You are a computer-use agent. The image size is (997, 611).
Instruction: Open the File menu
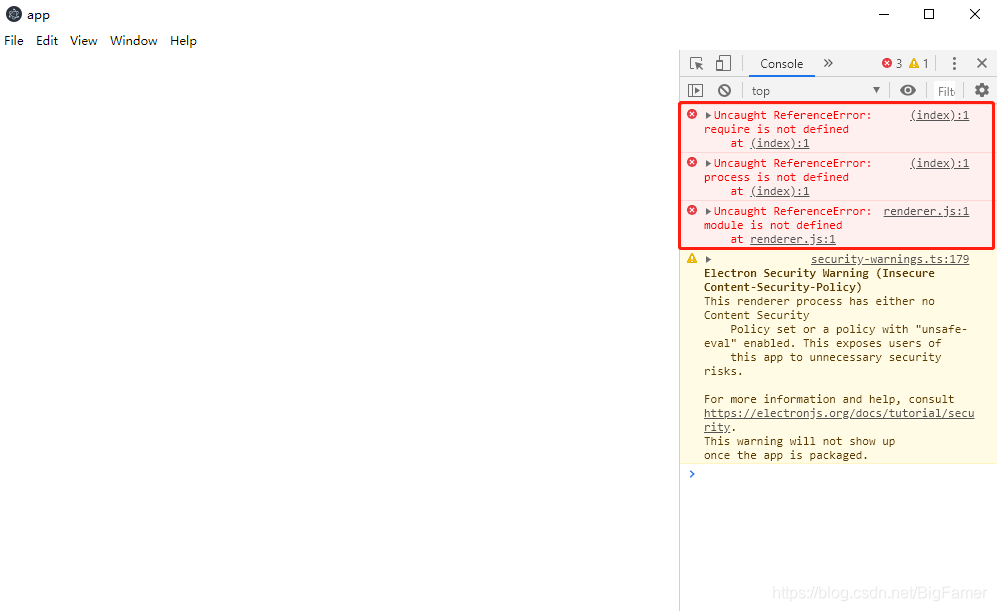click(x=14, y=41)
